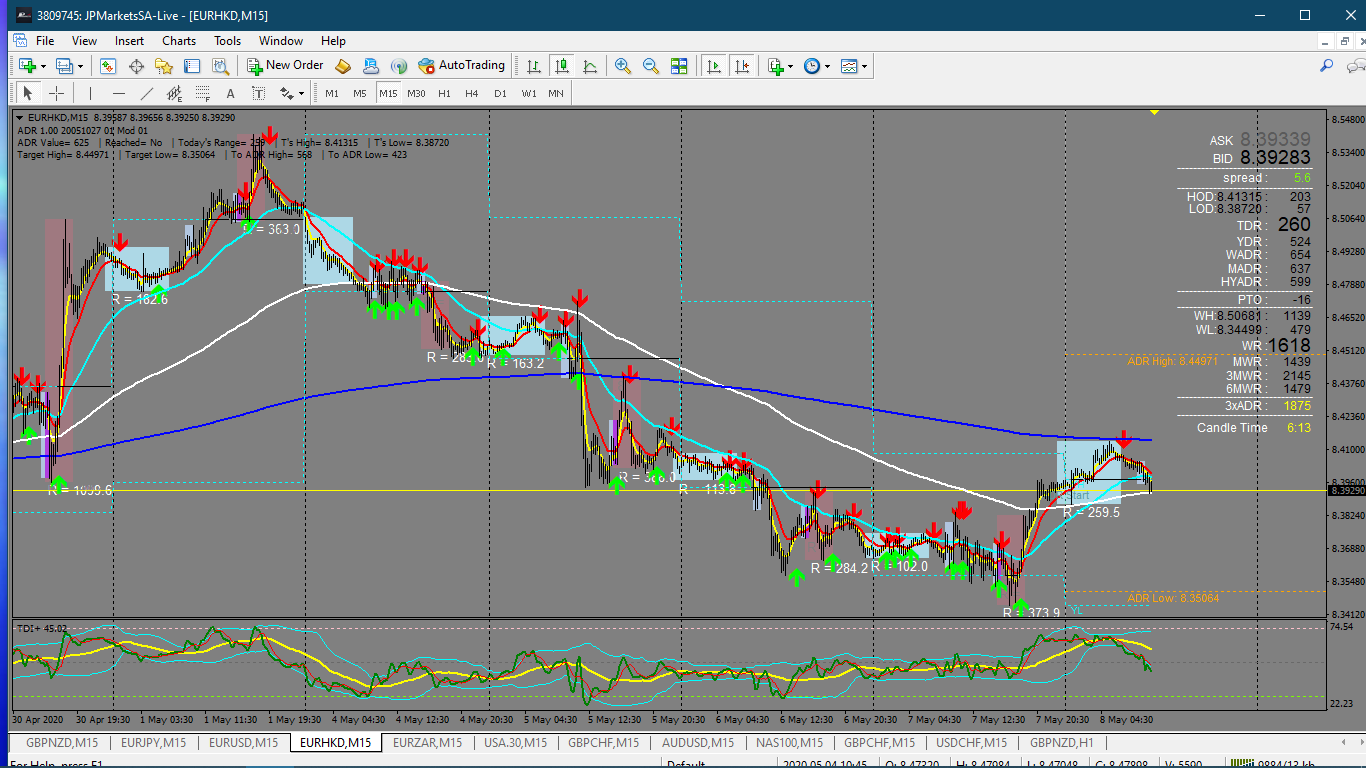Choose the Arrows drawing objects icon

click(x=287, y=93)
